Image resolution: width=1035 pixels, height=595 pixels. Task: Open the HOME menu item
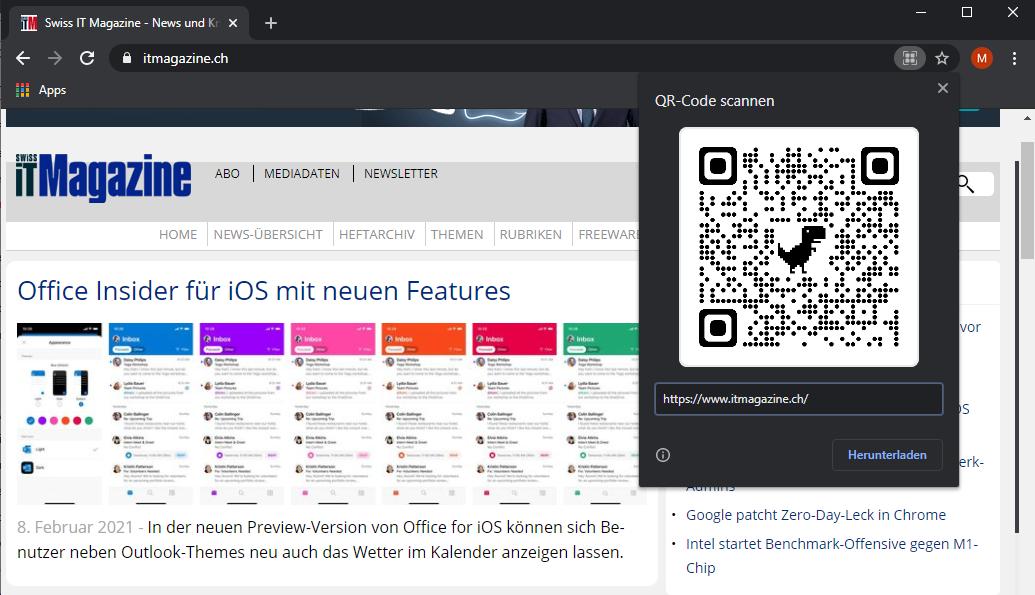pyautogui.click(x=178, y=234)
